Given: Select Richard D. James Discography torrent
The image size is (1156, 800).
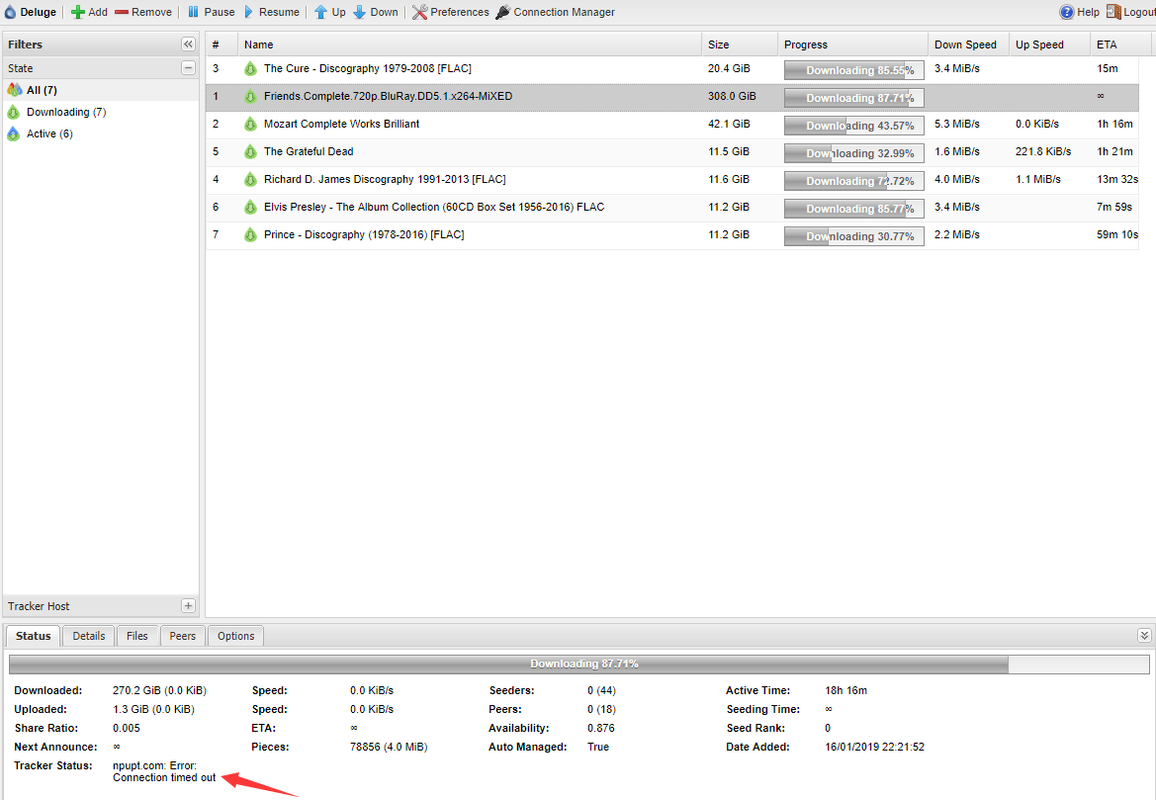Looking at the screenshot, I should 385,179.
